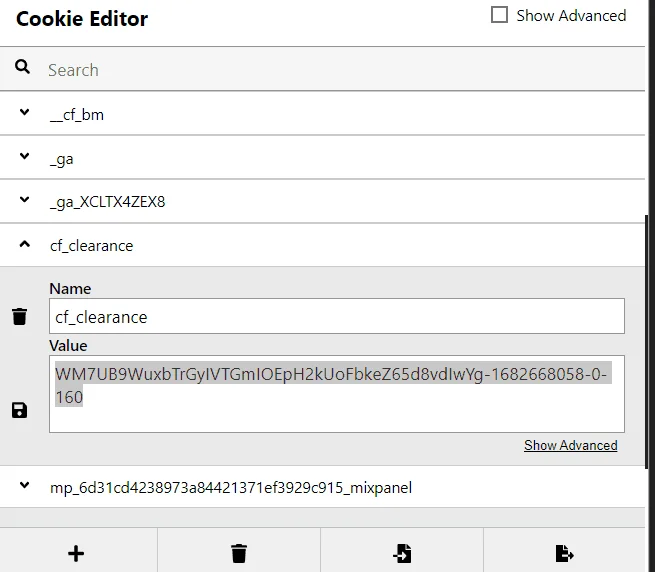Click into the cookie Value text area
The image size is (655, 572).
pos(337,394)
